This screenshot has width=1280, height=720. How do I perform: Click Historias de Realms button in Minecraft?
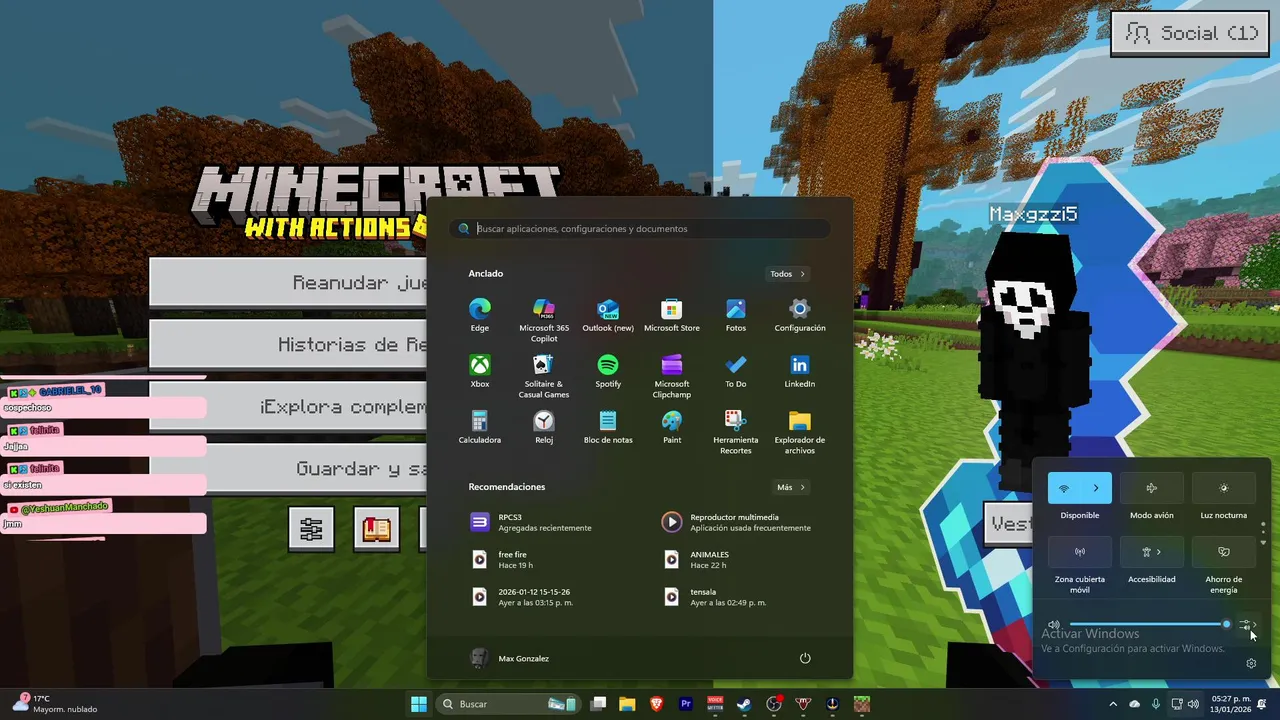point(288,344)
